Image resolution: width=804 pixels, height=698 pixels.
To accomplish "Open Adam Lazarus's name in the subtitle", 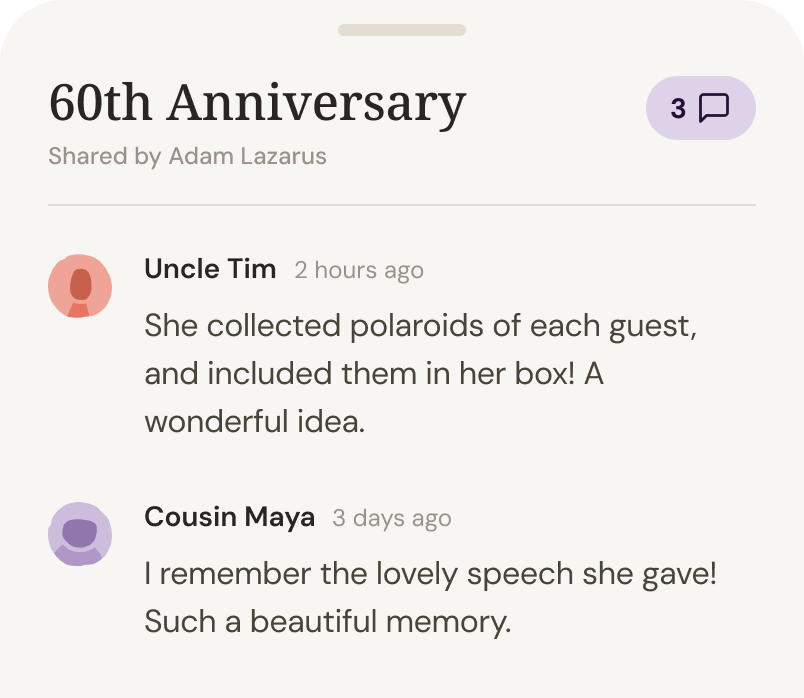I will pyautogui.click(x=247, y=157).
